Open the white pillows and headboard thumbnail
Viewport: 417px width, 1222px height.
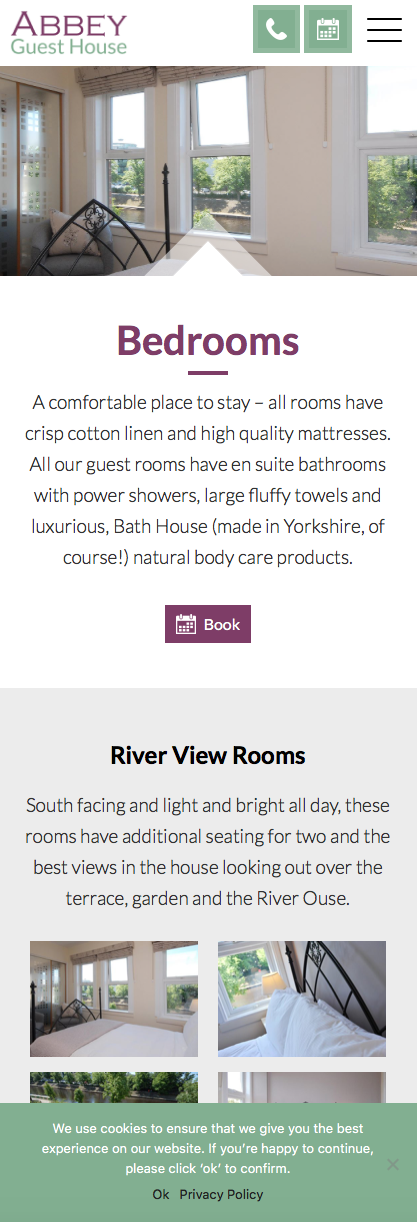coord(302,999)
